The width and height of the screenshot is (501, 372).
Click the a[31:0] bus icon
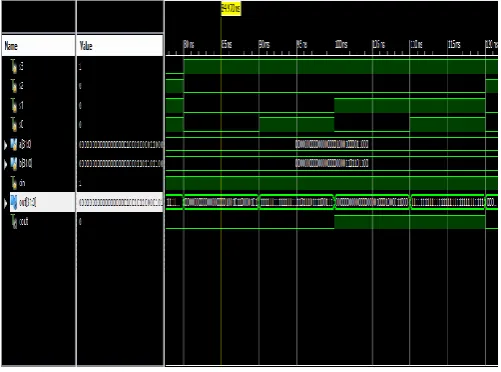14,144
